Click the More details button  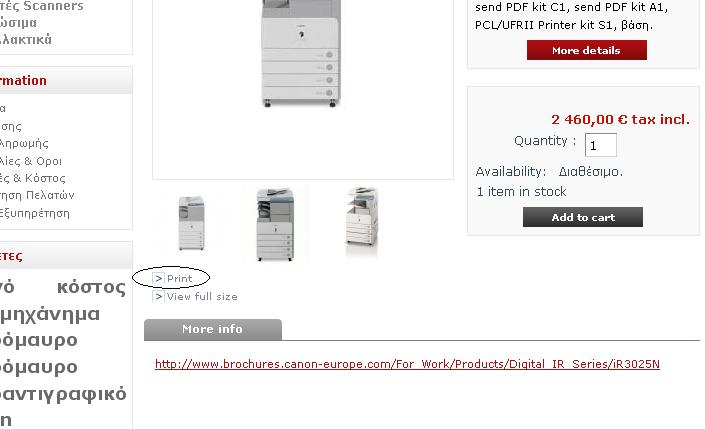point(587,50)
